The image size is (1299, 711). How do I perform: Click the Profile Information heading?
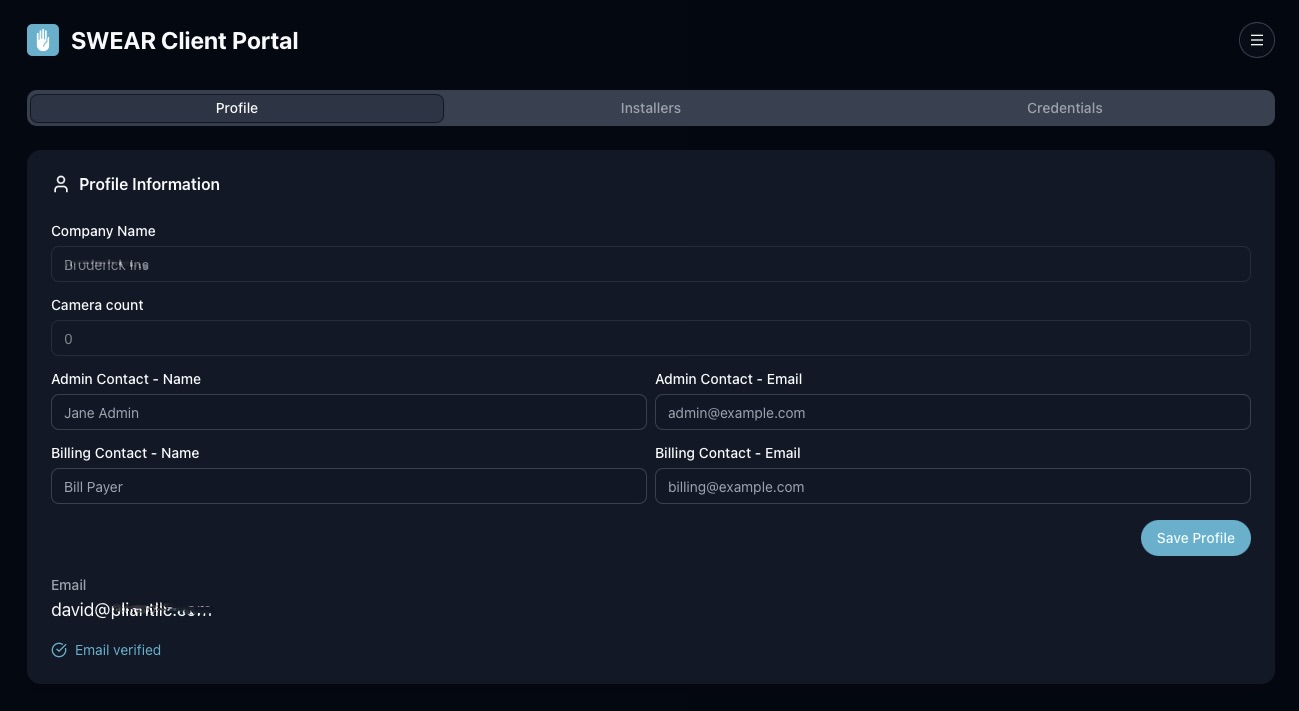pyautogui.click(x=149, y=184)
